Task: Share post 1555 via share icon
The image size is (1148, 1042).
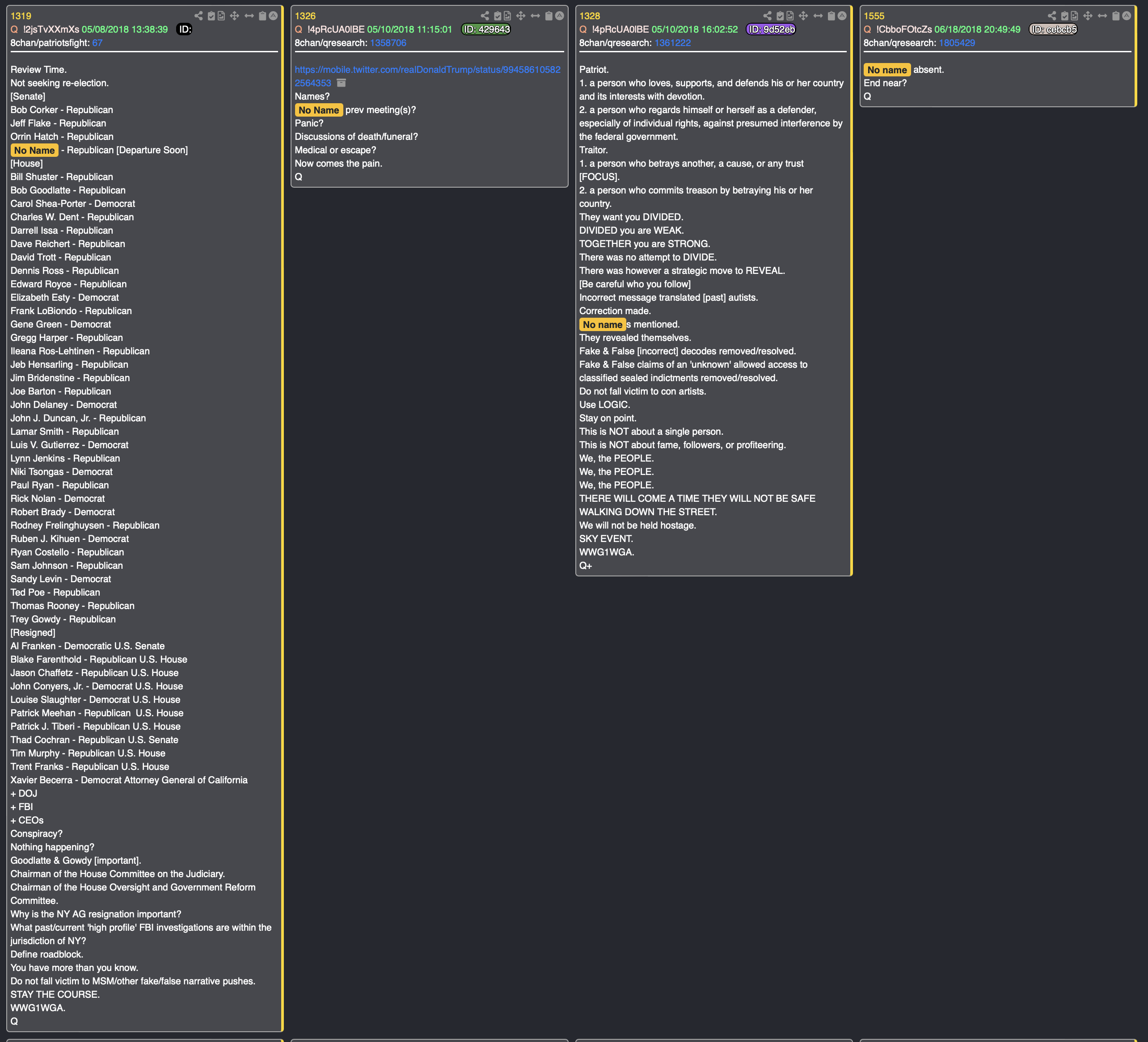Action: pos(1052,16)
